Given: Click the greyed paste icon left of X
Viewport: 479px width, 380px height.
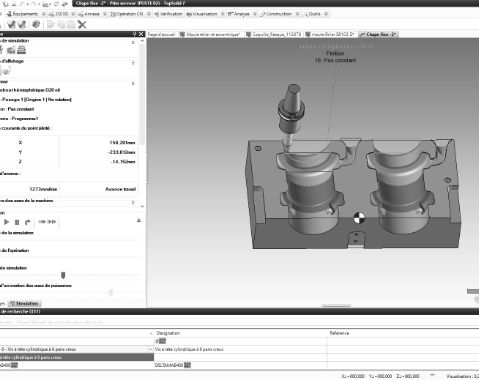Looking at the screenshot, I should tap(71, 24).
